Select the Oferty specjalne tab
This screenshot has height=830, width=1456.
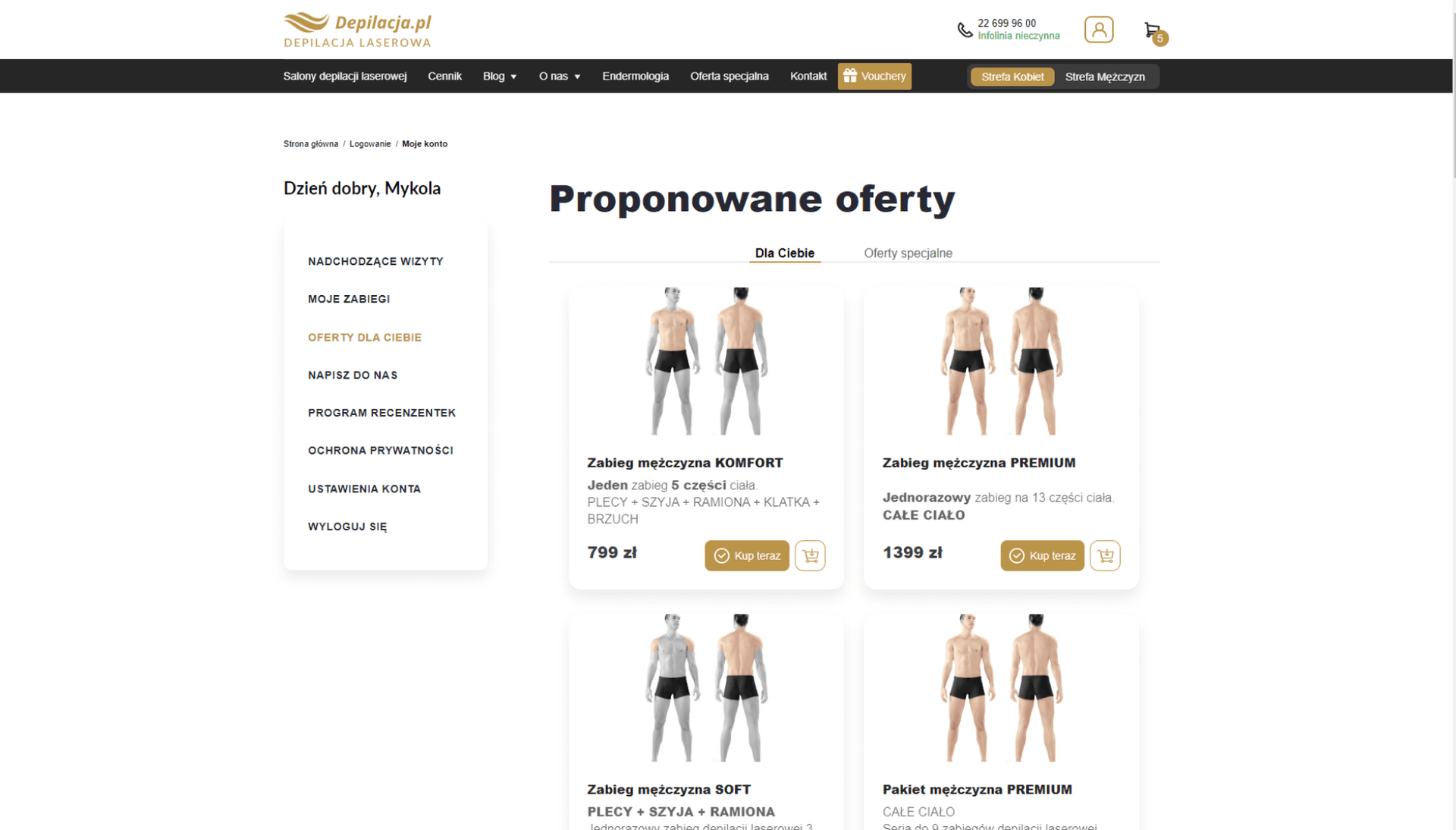(x=908, y=253)
